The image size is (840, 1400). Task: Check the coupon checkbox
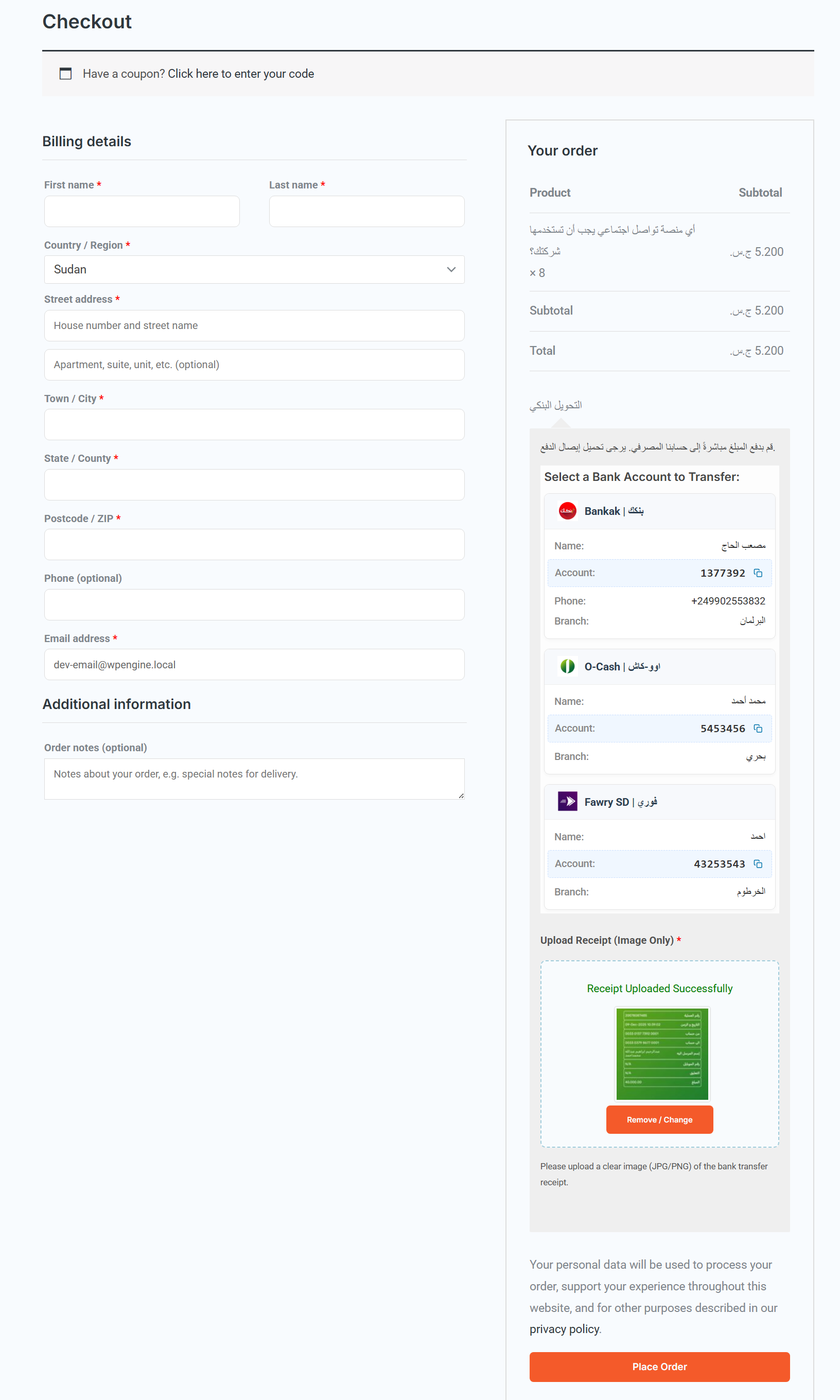[66, 74]
